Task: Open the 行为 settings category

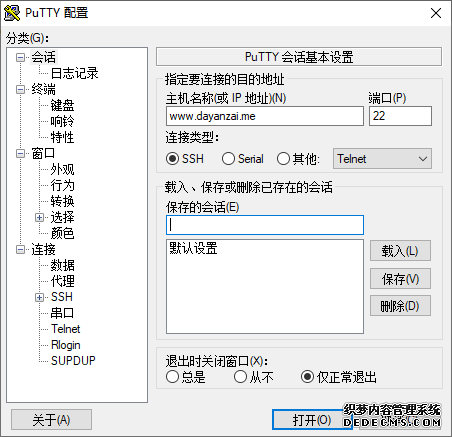Action: coord(62,185)
